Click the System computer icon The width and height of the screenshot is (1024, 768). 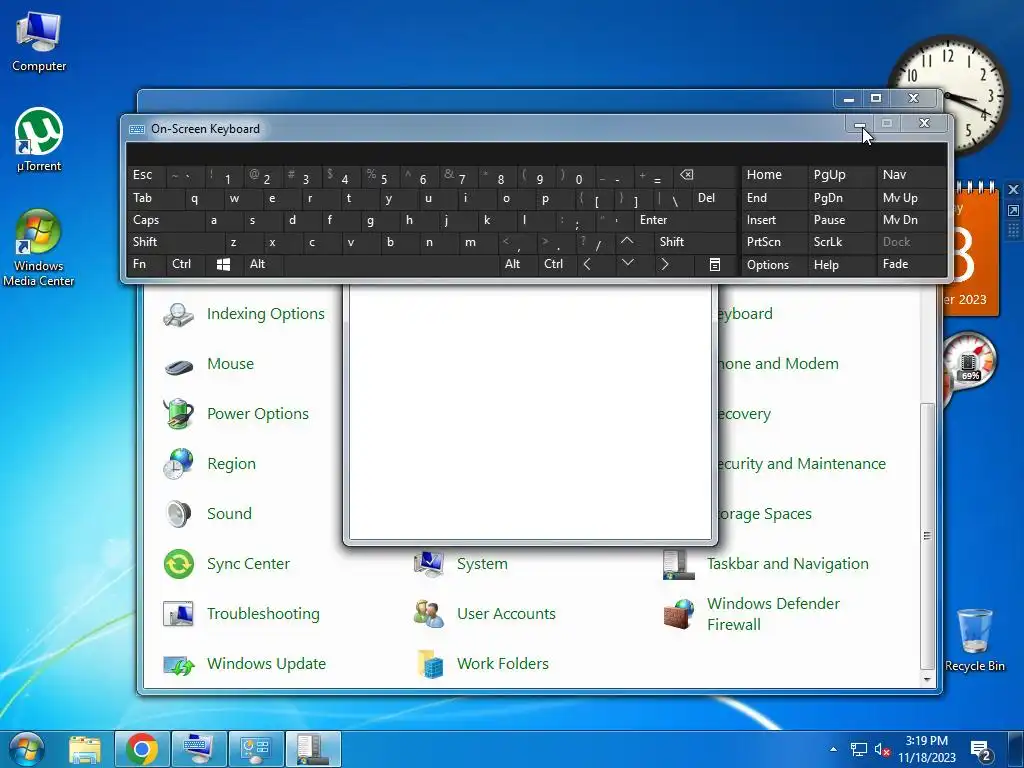coord(429,564)
